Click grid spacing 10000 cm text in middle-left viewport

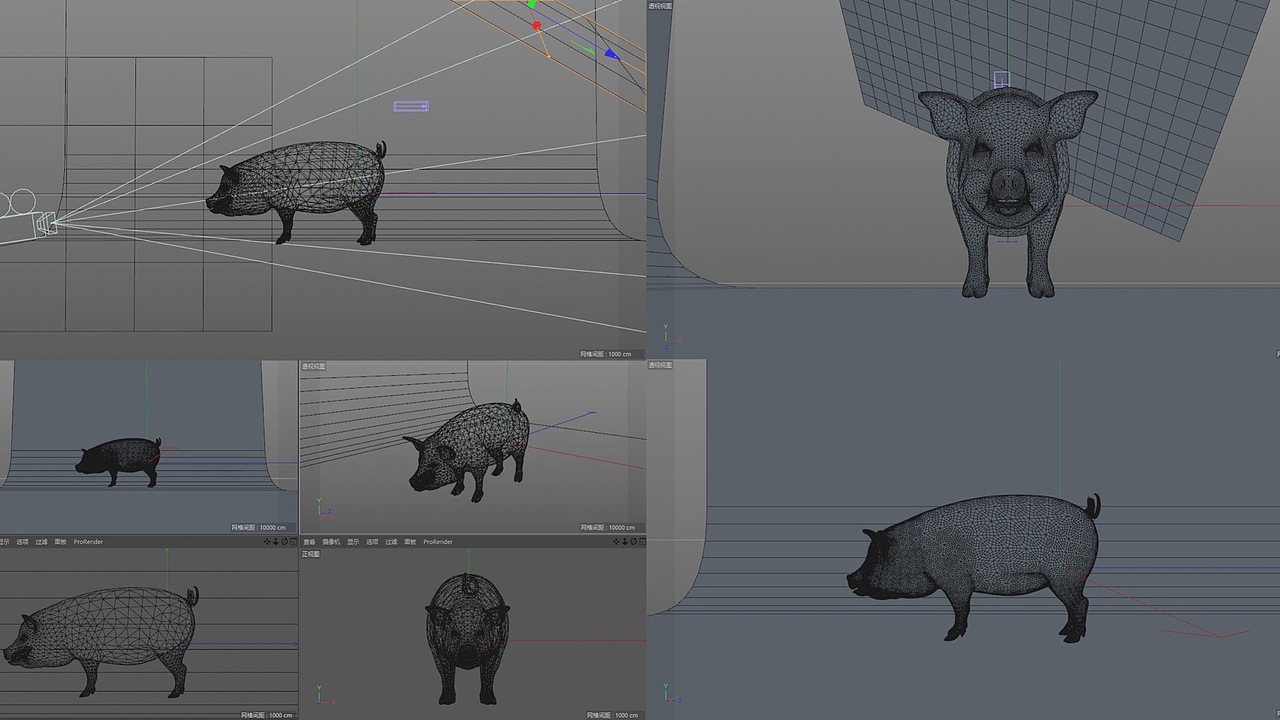pyautogui.click(x=258, y=528)
